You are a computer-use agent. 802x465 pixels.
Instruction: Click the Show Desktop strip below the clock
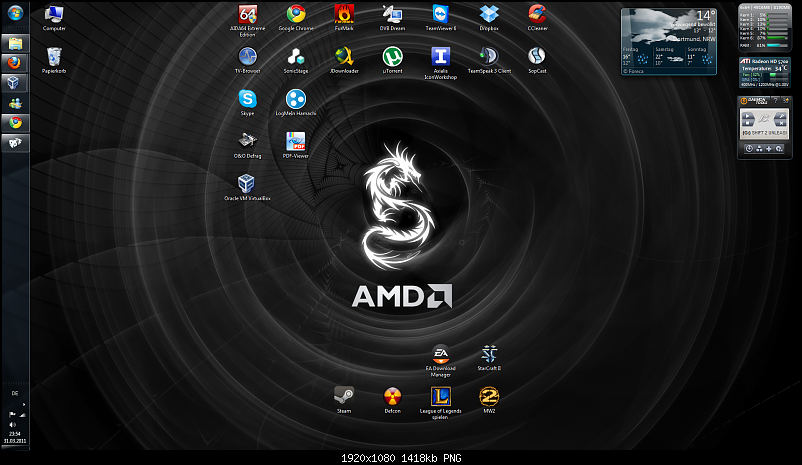pyautogui.click(x=15, y=447)
